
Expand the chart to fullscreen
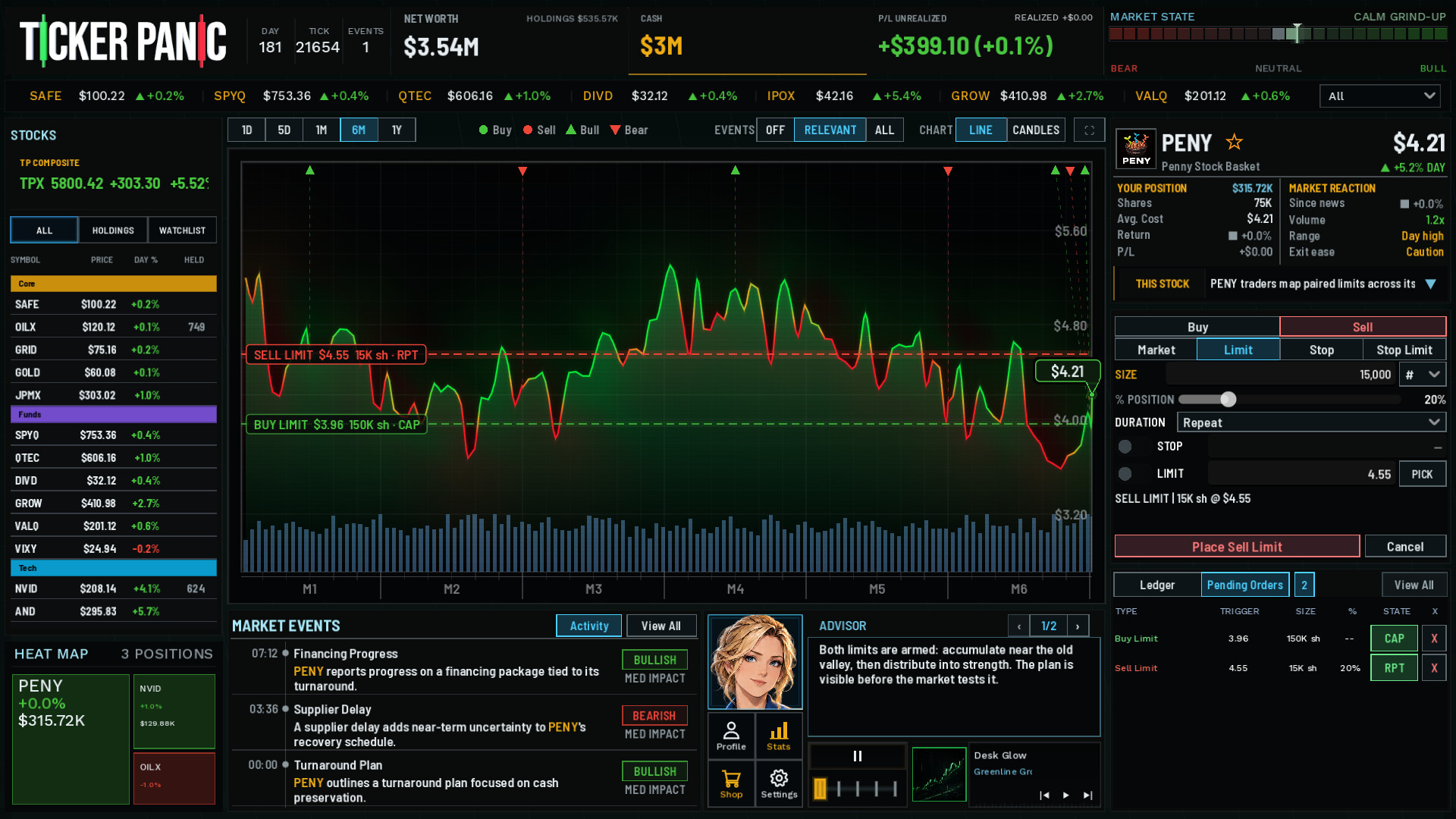[1089, 130]
